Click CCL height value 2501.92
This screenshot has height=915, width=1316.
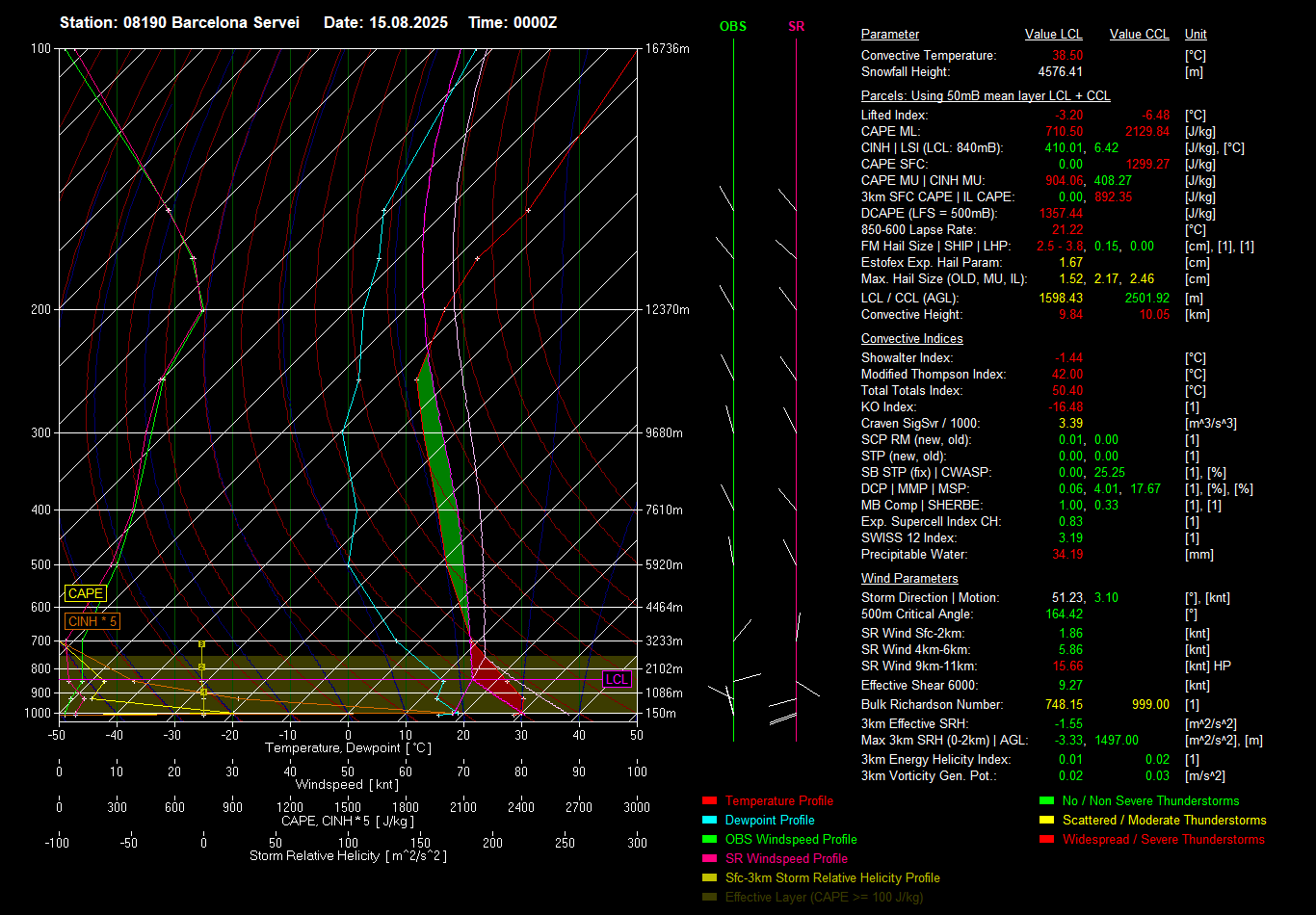[x=1147, y=299]
